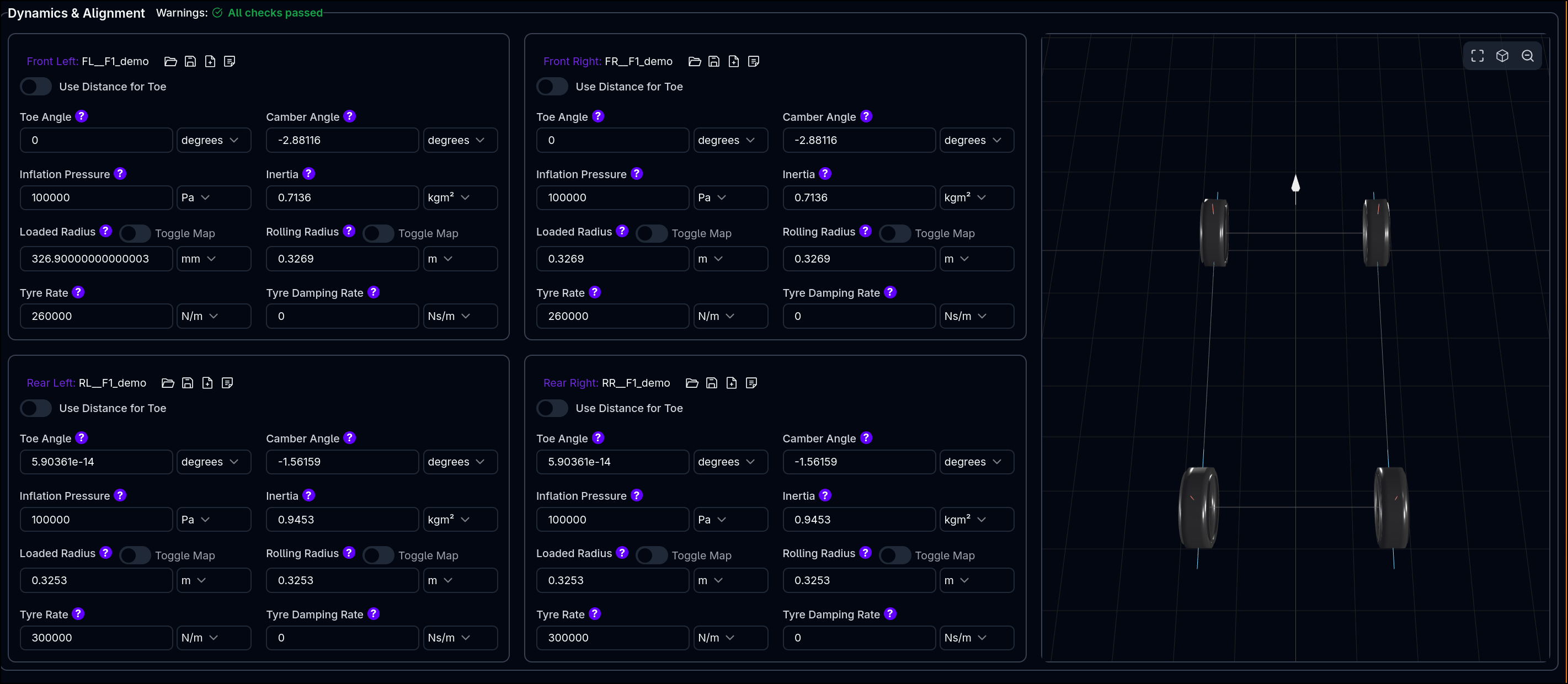The height and width of the screenshot is (684, 1568).
Task: Select the front left tyre in 3D view
Action: pyautogui.click(x=1214, y=232)
